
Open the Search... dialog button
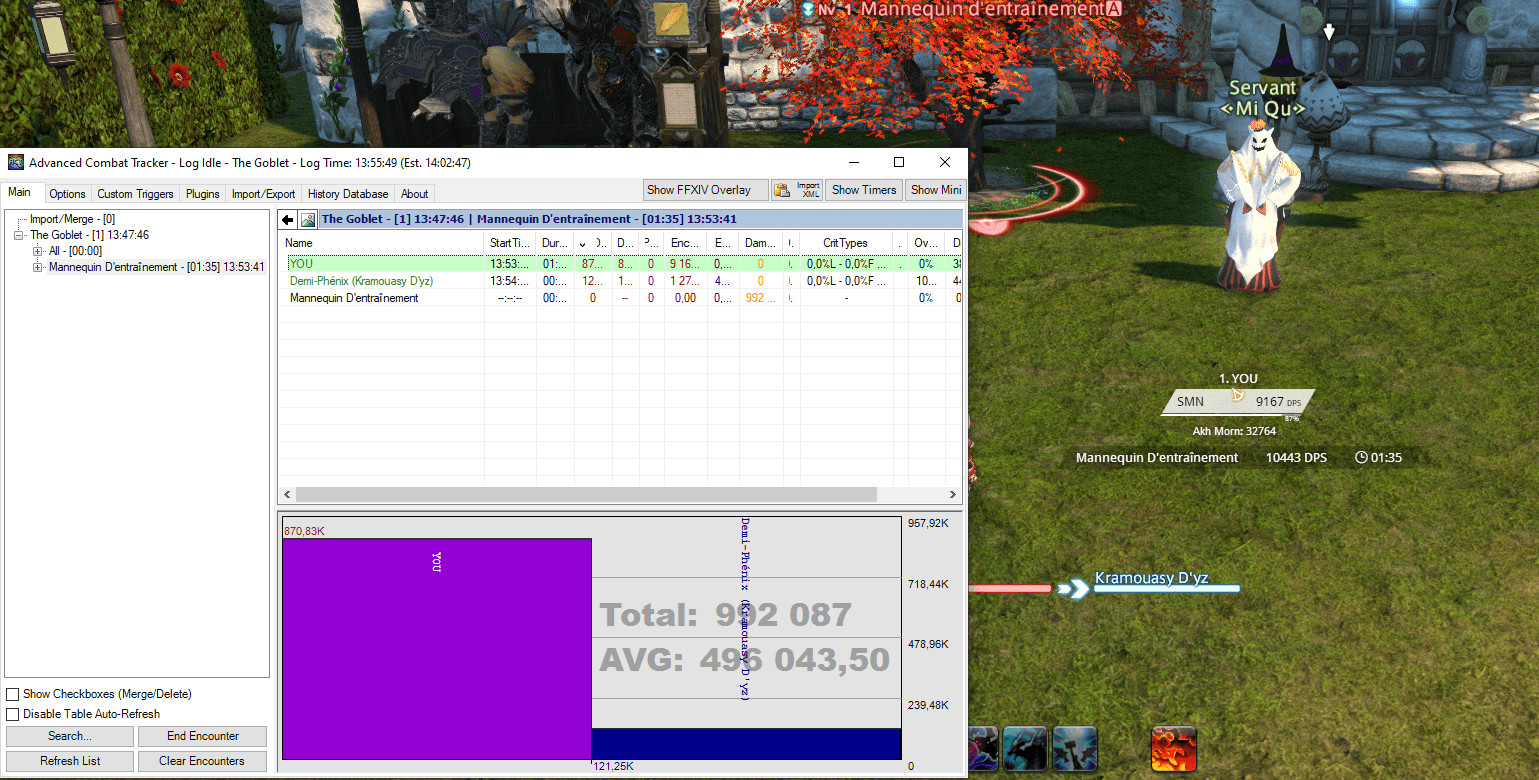[x=70, y=736]
